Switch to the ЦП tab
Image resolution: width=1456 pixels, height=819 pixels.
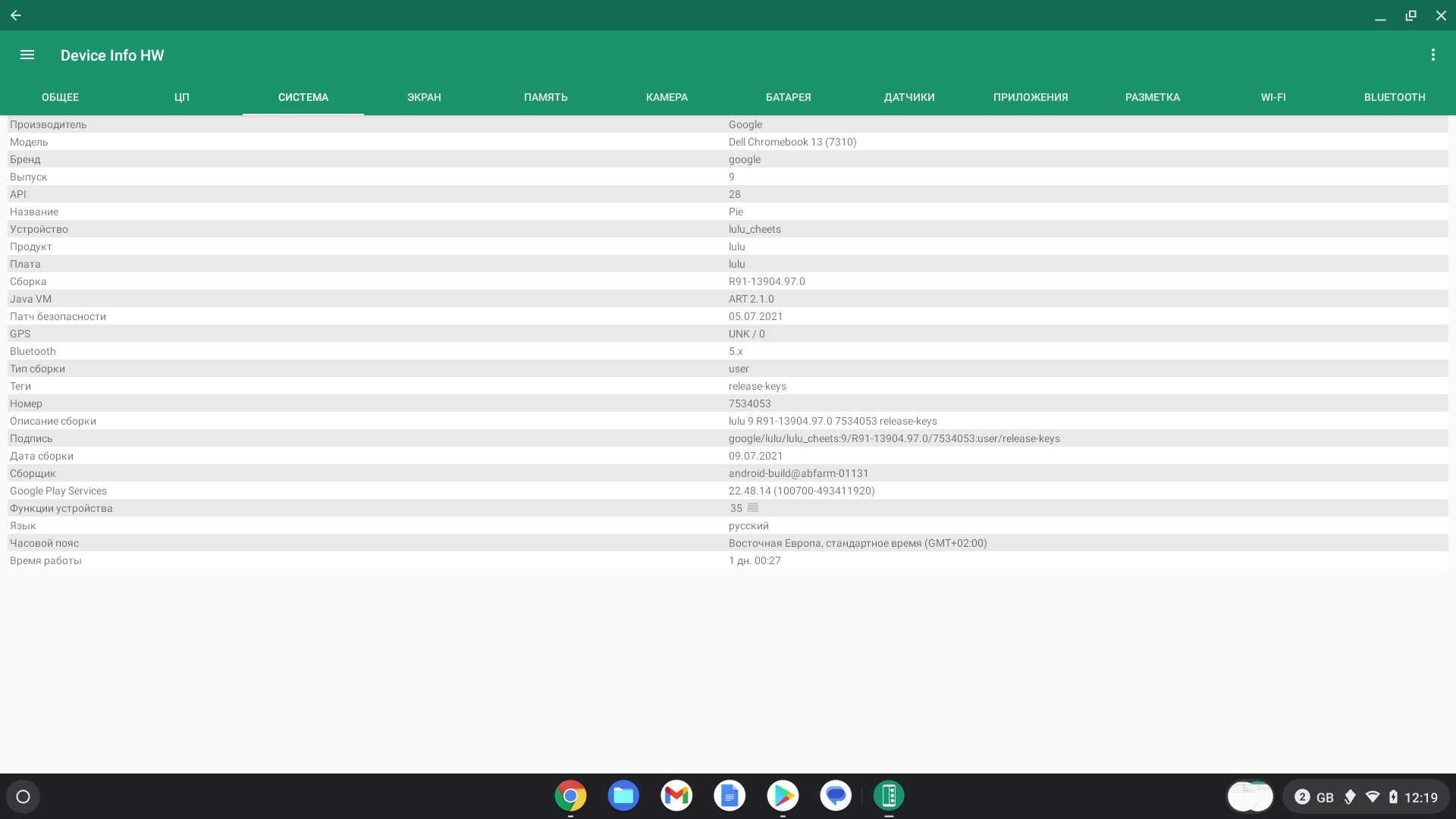181,97
